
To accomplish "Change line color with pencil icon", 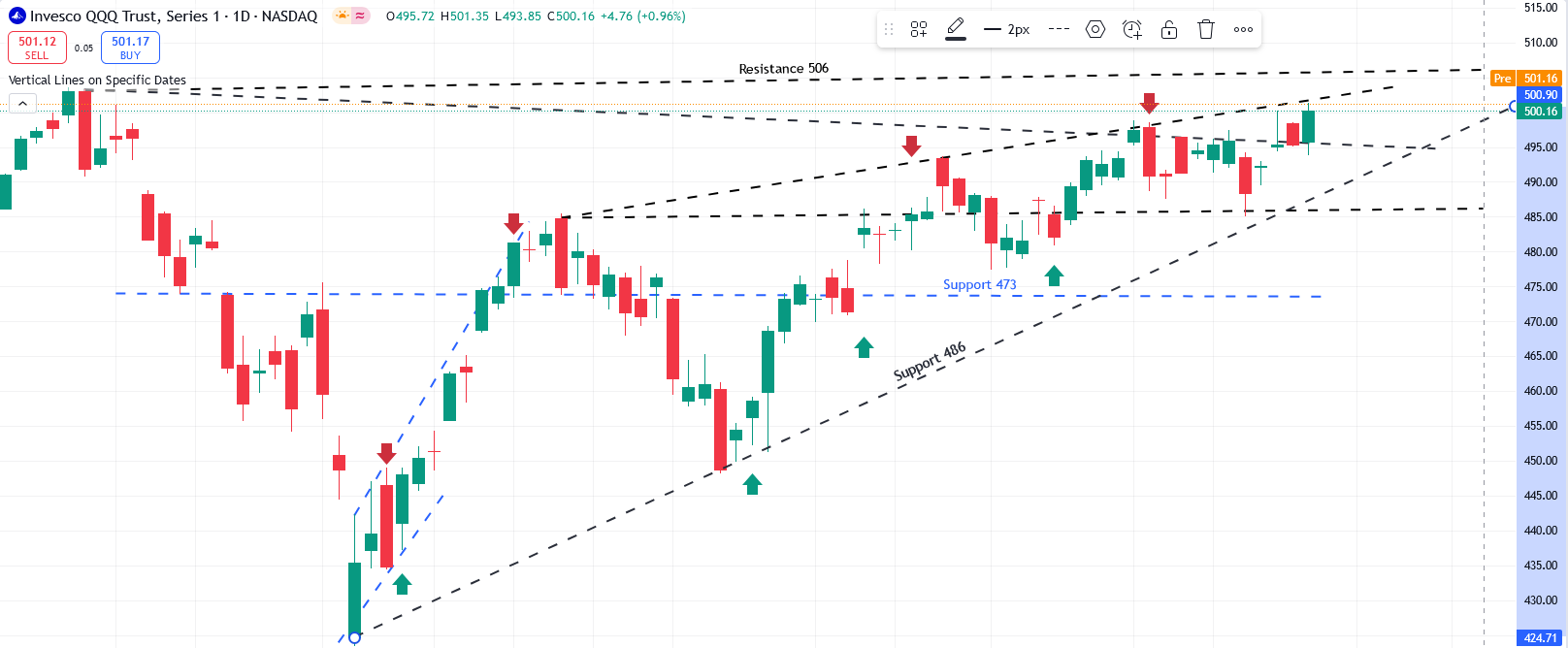I will tap(956, 29).
